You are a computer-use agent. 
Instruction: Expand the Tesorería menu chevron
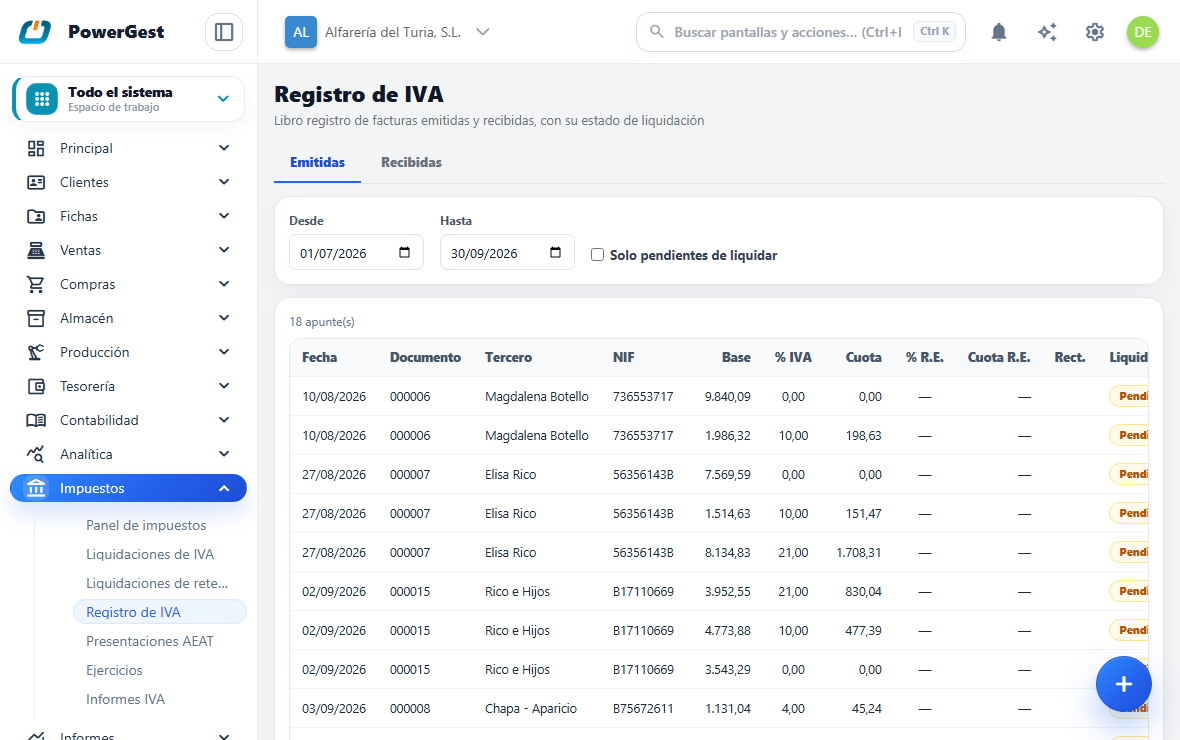[224, 386]
